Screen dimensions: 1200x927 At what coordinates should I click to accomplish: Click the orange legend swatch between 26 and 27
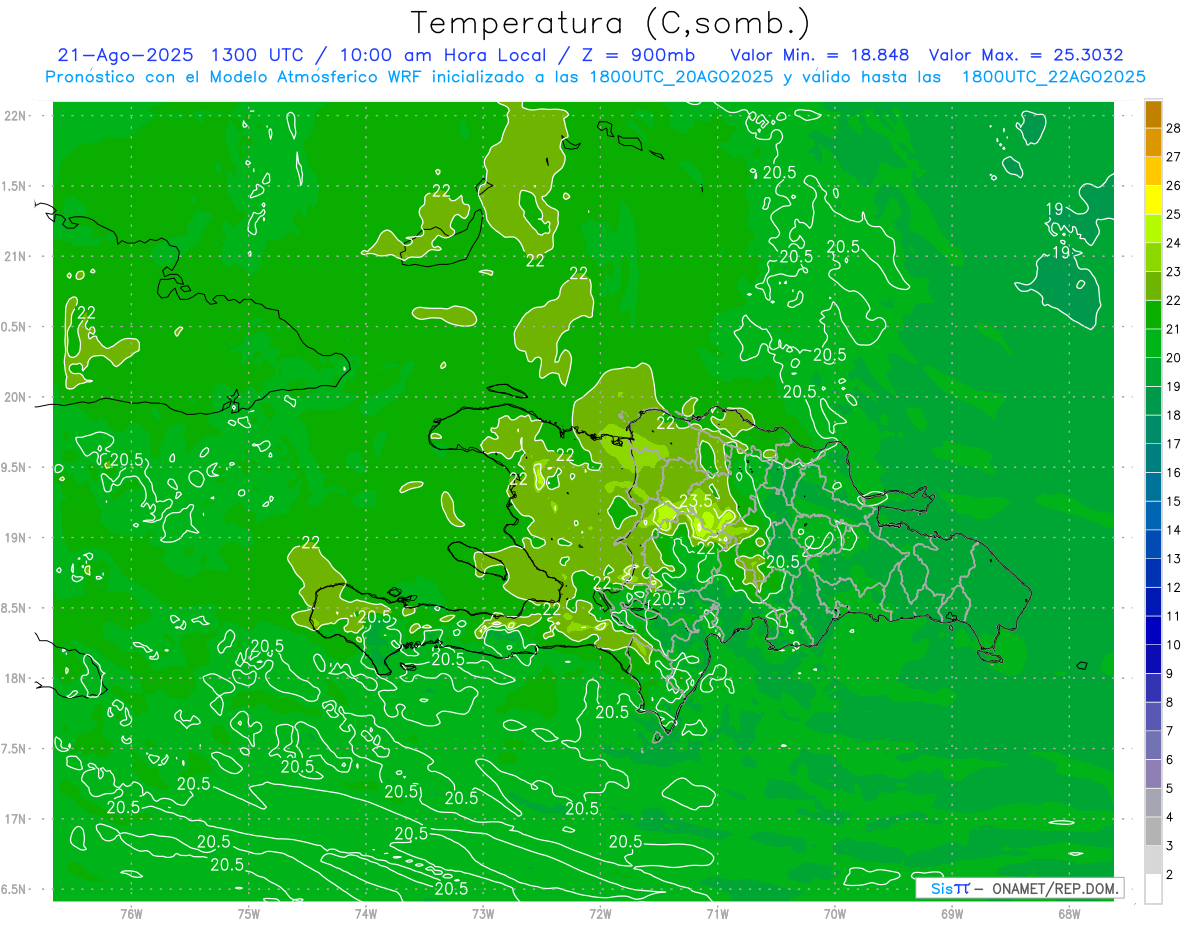pos(1153,171)
